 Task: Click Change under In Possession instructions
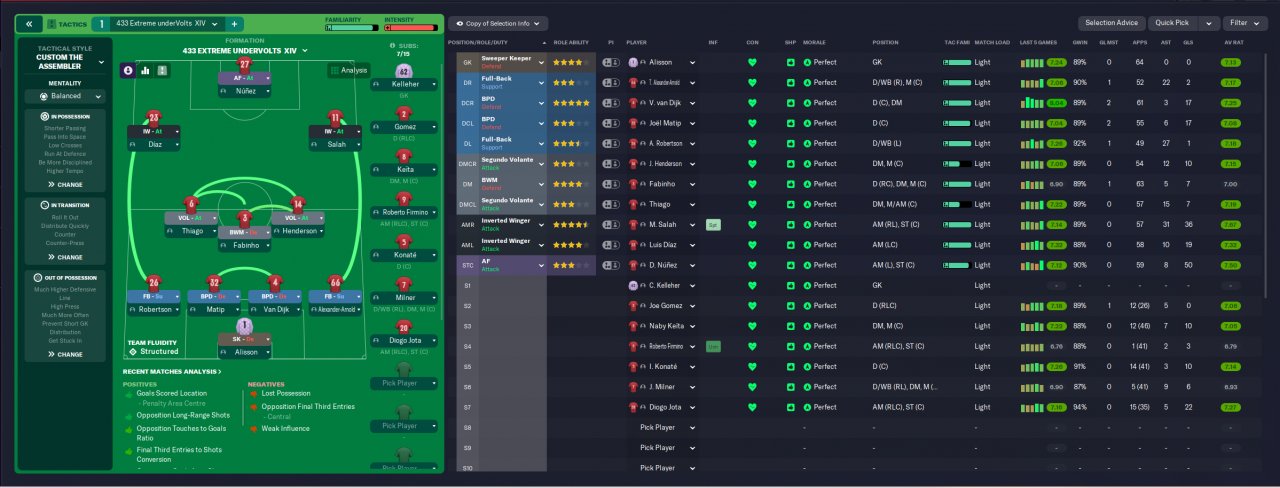[65, 184]
